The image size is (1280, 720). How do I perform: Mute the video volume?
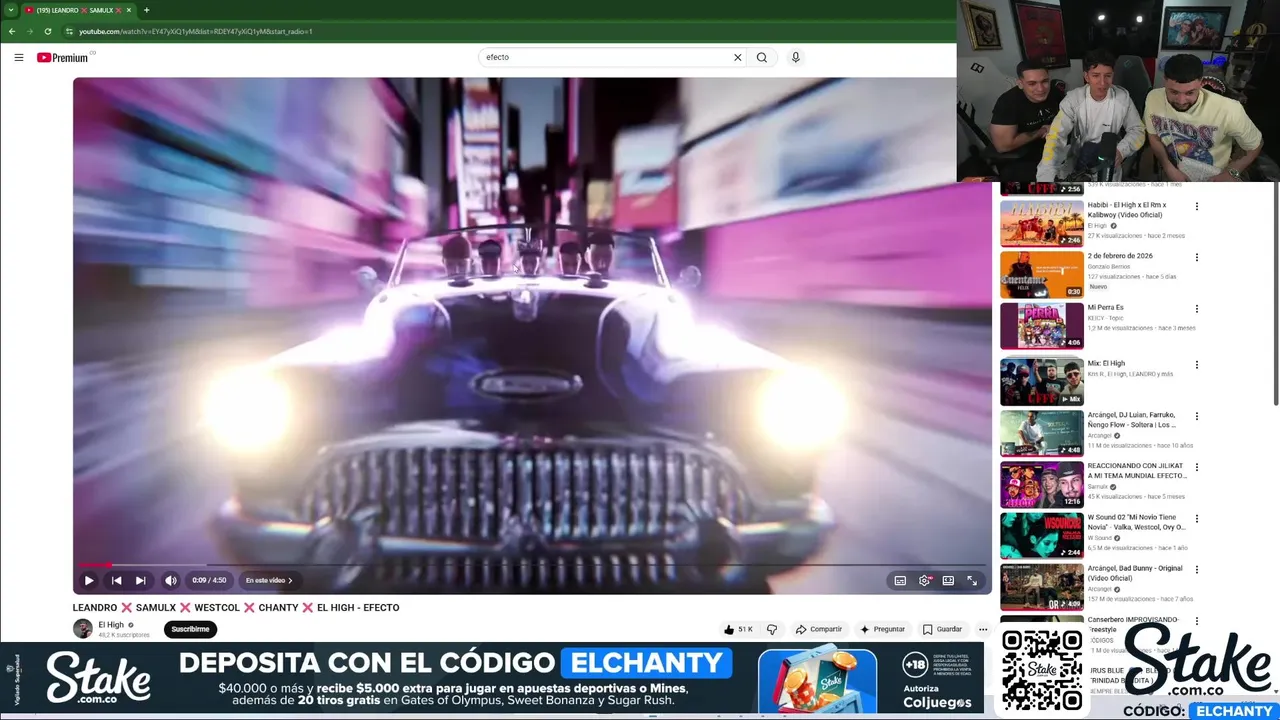click(171, 580)
